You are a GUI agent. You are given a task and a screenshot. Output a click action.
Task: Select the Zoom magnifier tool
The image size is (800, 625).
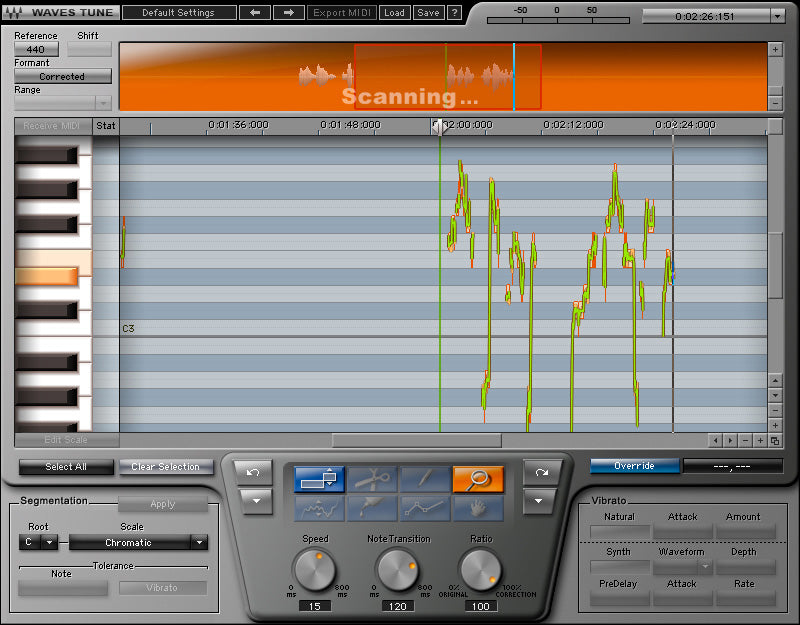click(x=478, y=478)
